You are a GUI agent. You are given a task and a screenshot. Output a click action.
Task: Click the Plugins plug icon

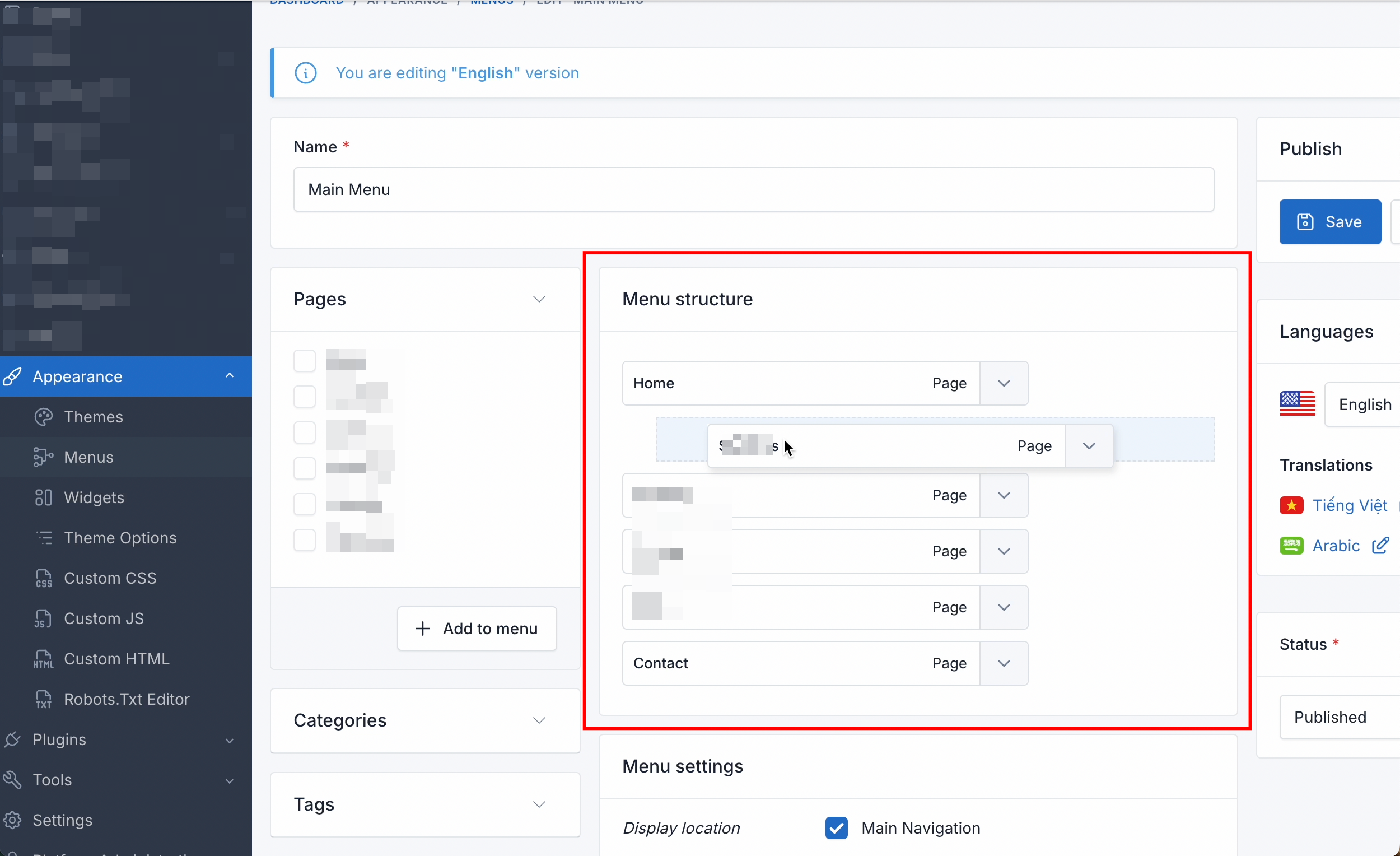point(12,739)
